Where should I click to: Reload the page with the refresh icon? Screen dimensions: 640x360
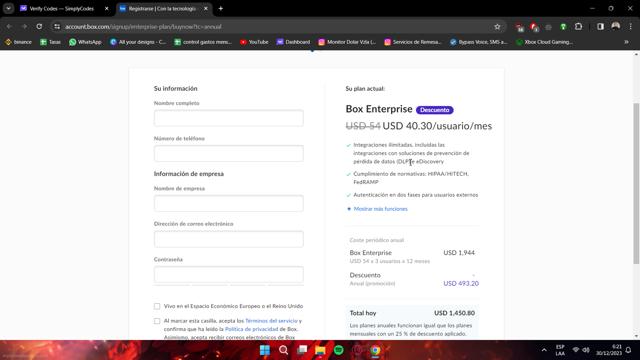point(39,27)
